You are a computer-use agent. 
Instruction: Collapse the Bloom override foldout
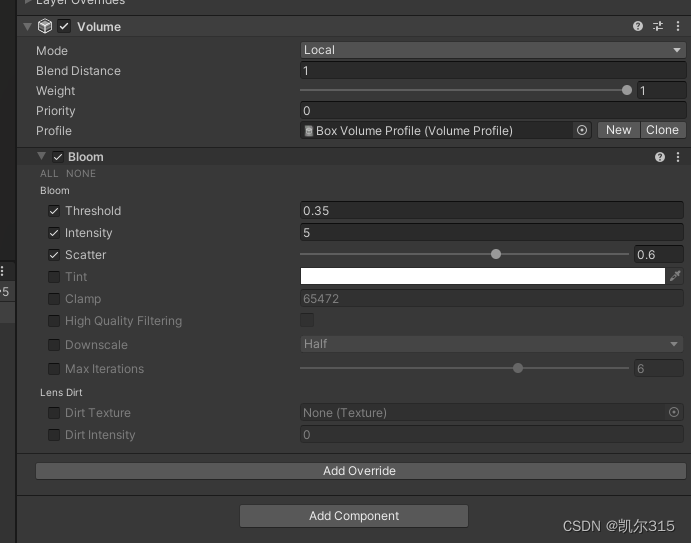tap(41, 156)
